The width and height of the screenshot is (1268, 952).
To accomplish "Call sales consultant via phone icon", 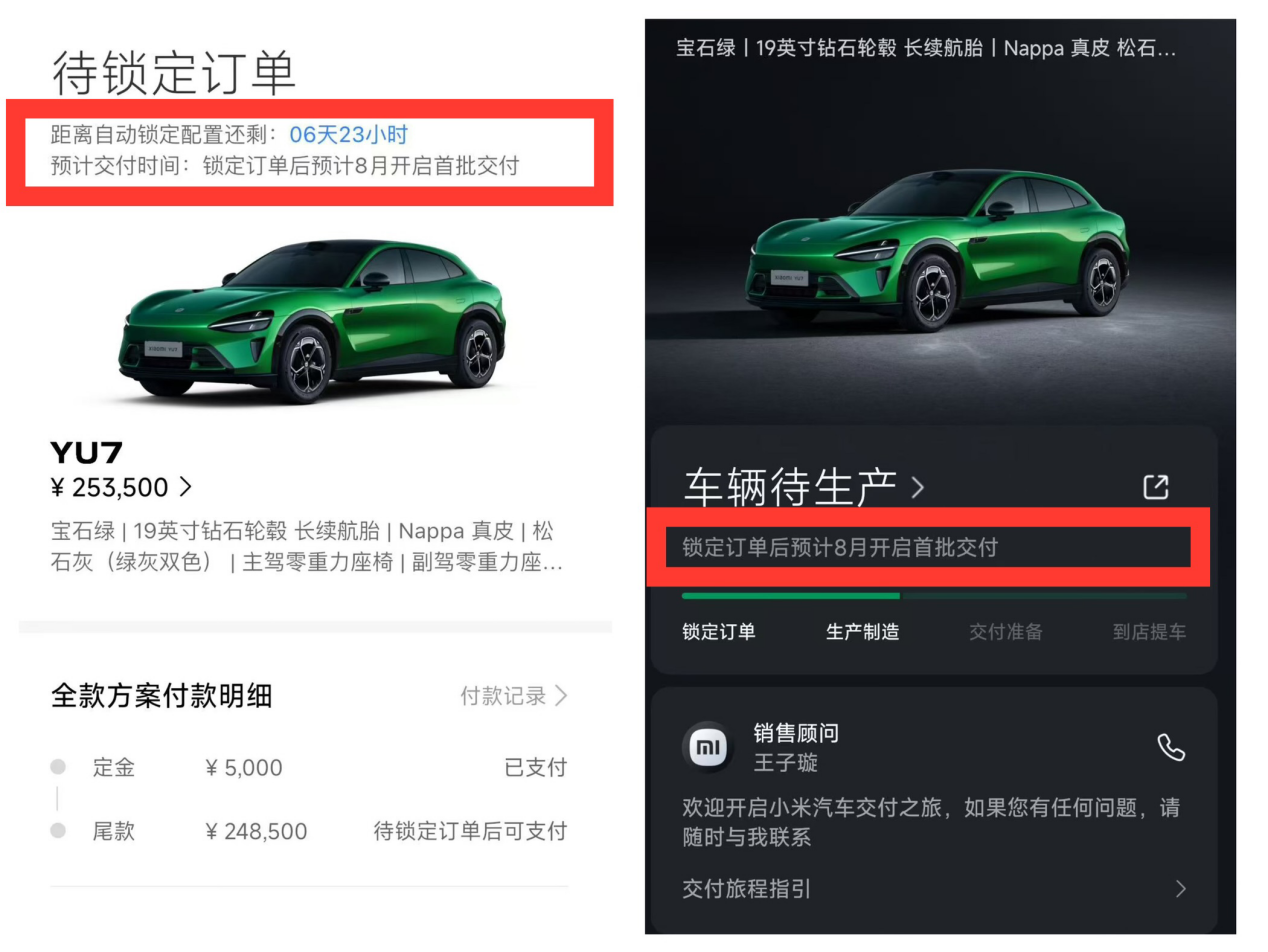I will pyautogui.click(x=1170, y=747).
